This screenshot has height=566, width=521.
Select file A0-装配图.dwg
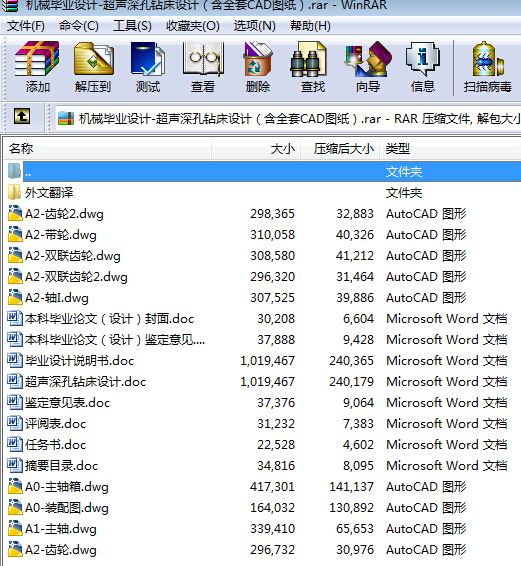(x=67, y=508)
